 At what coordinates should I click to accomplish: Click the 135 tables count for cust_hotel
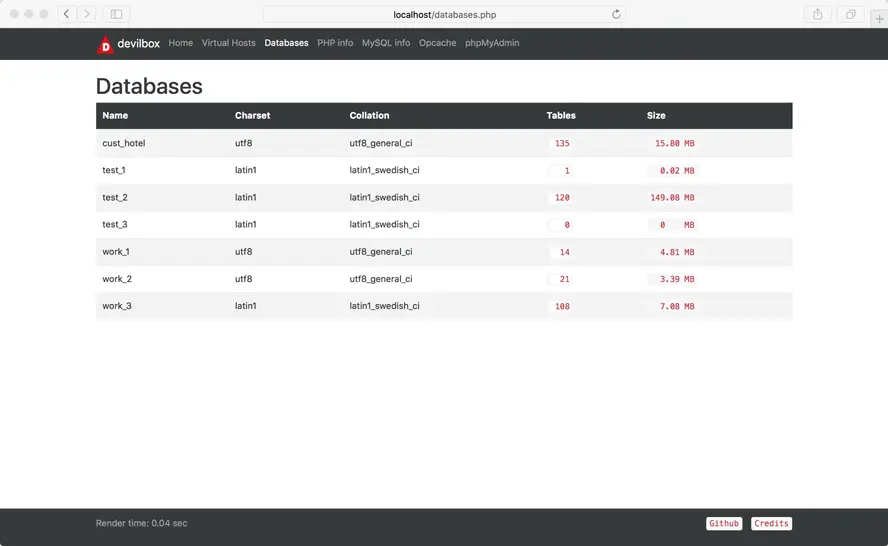[x=562, y=143]
